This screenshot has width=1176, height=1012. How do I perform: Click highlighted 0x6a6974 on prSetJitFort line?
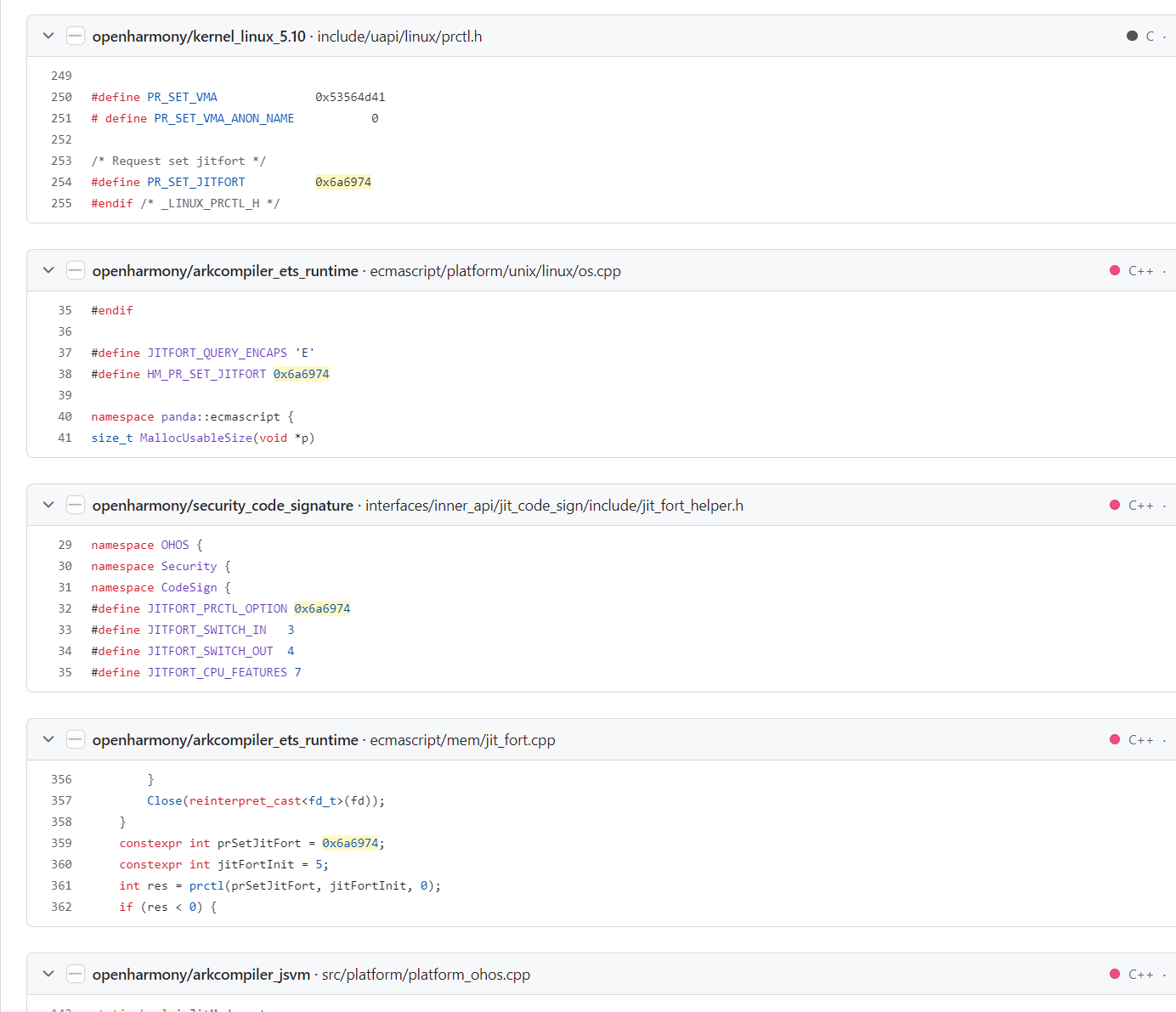pyautogui.click(x=350, y=843)
